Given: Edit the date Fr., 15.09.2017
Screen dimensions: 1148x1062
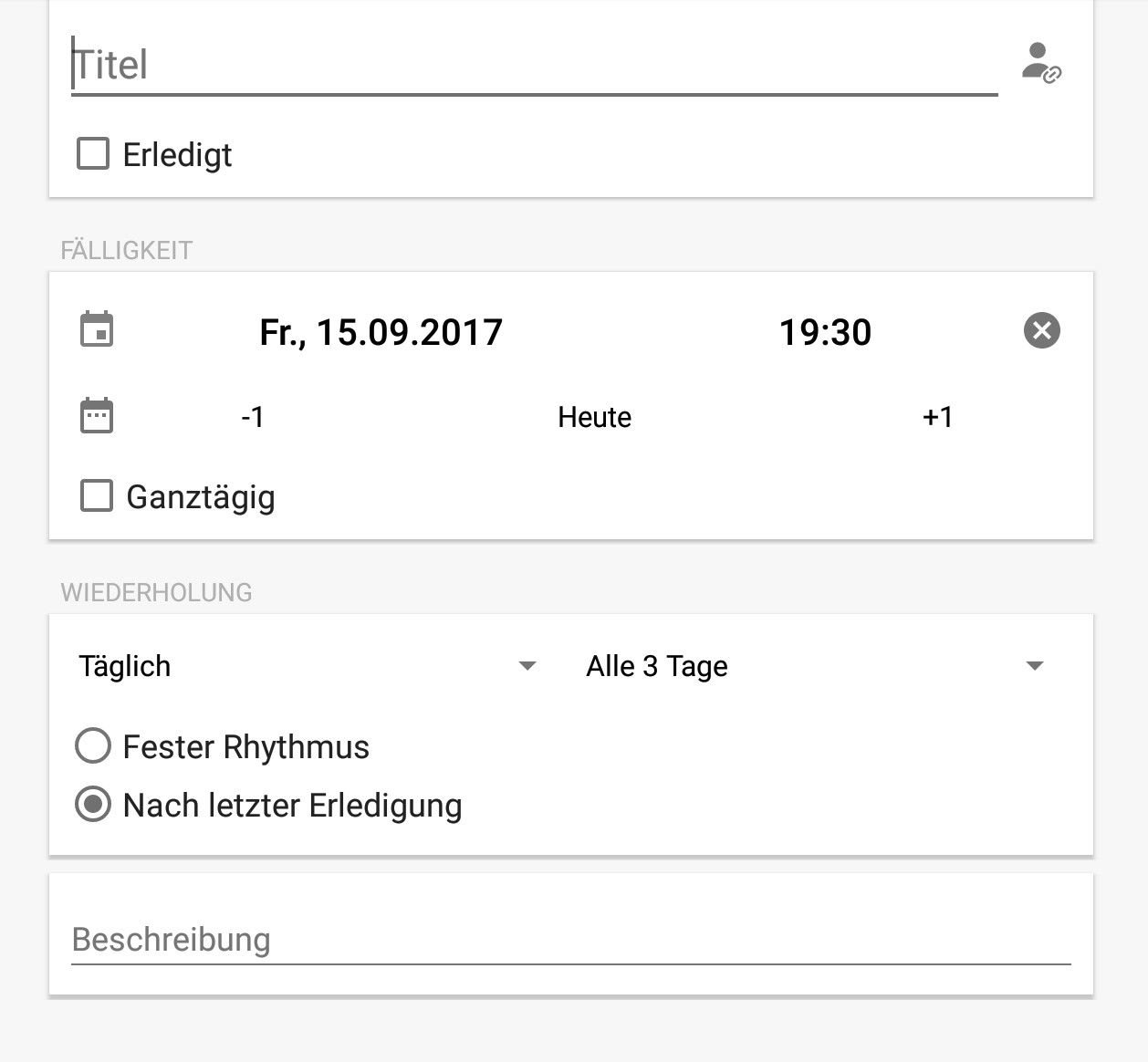Looking at the screenshot, I should pos(381,332).
